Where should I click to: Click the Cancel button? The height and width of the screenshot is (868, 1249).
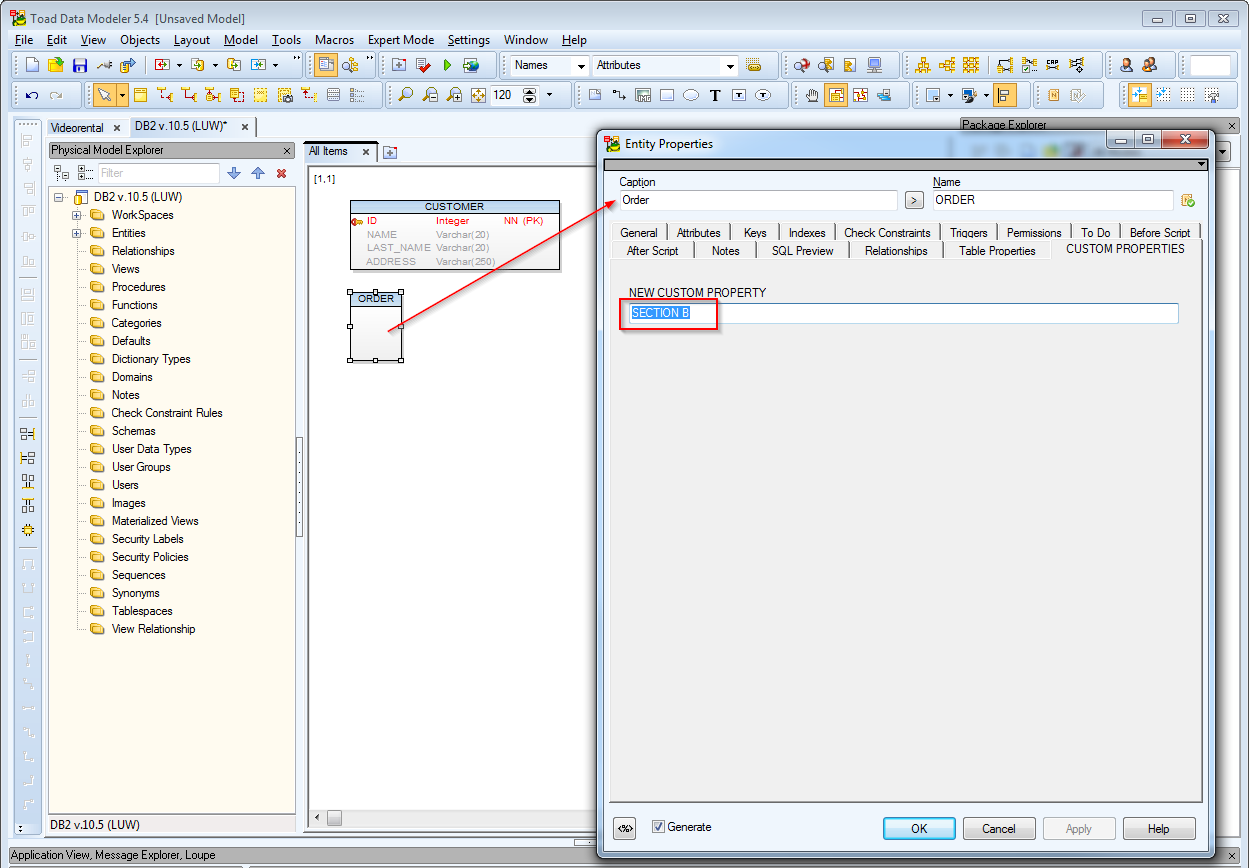999,828
